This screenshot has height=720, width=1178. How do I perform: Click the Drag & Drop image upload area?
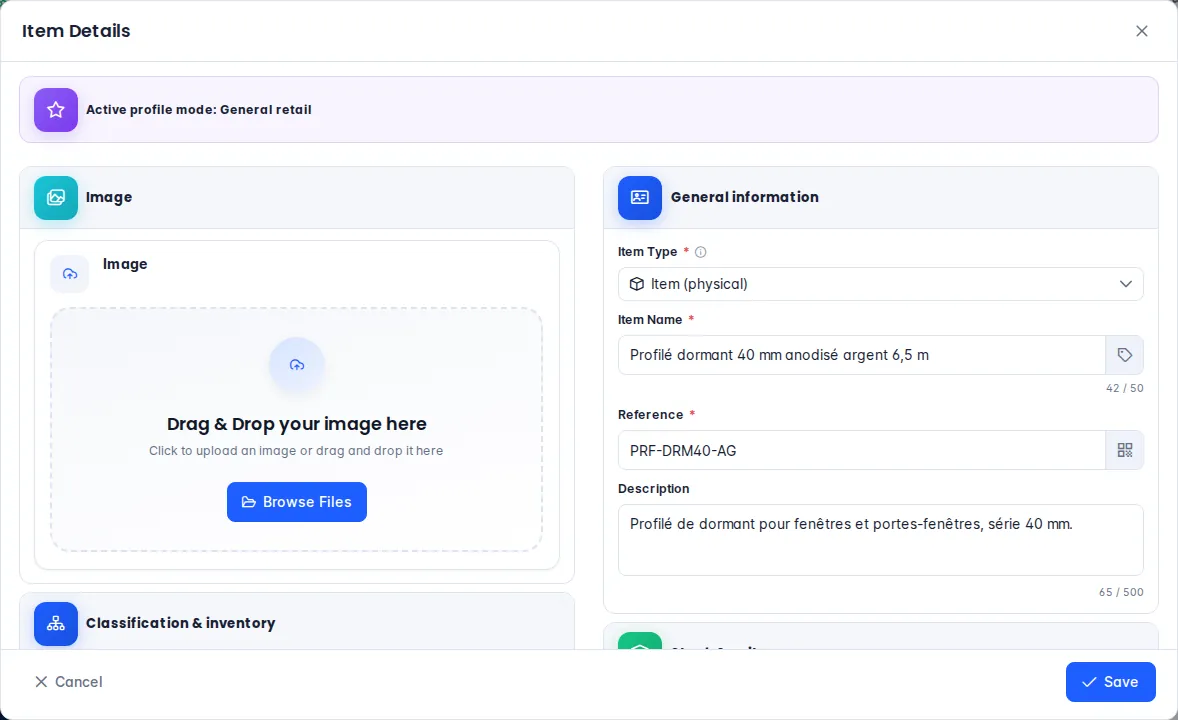coord(297,430)
